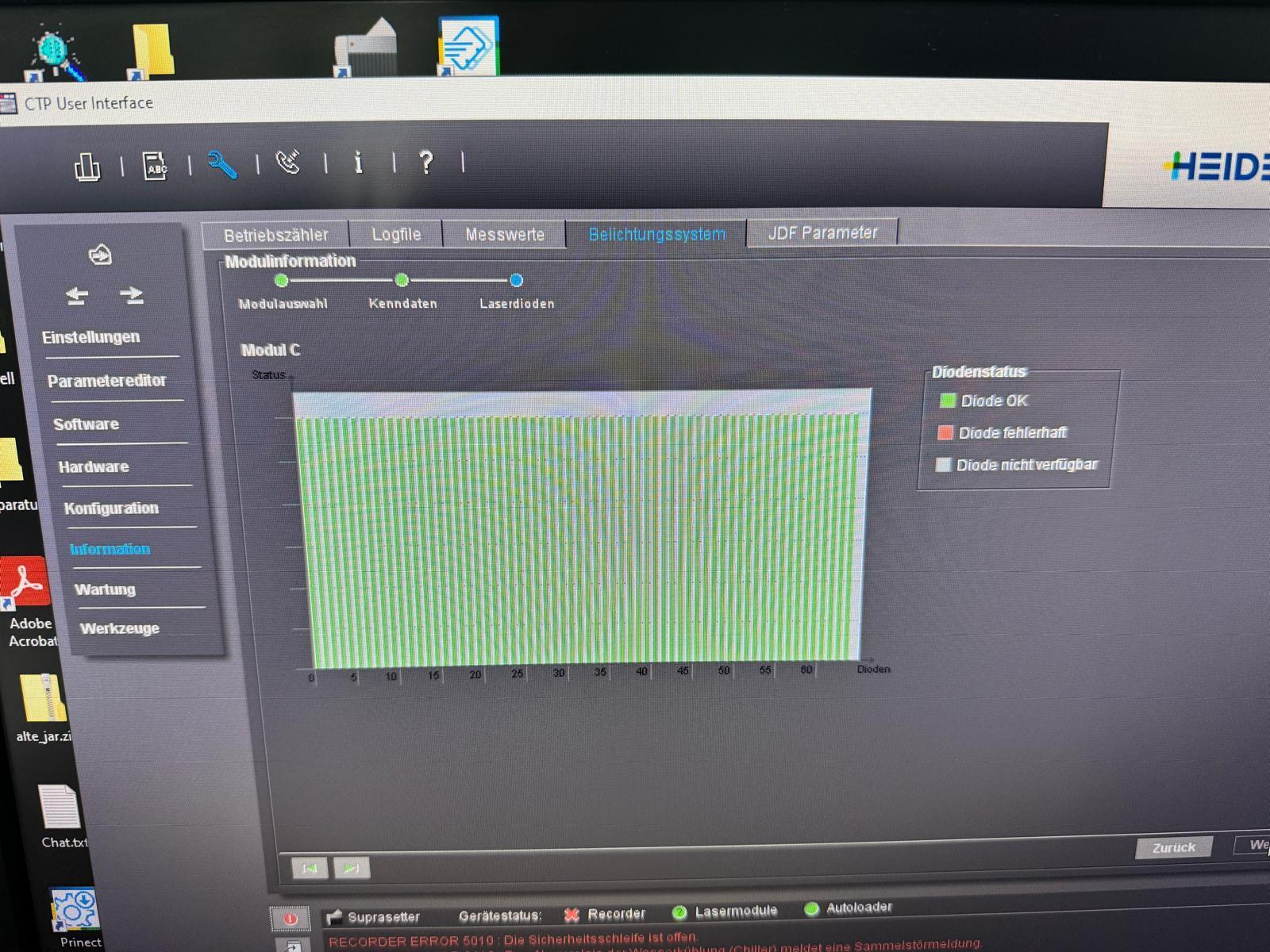The image size is (1270, 952).
Task: Select the Laserdioden step dot
Action: tap(516, 280)
